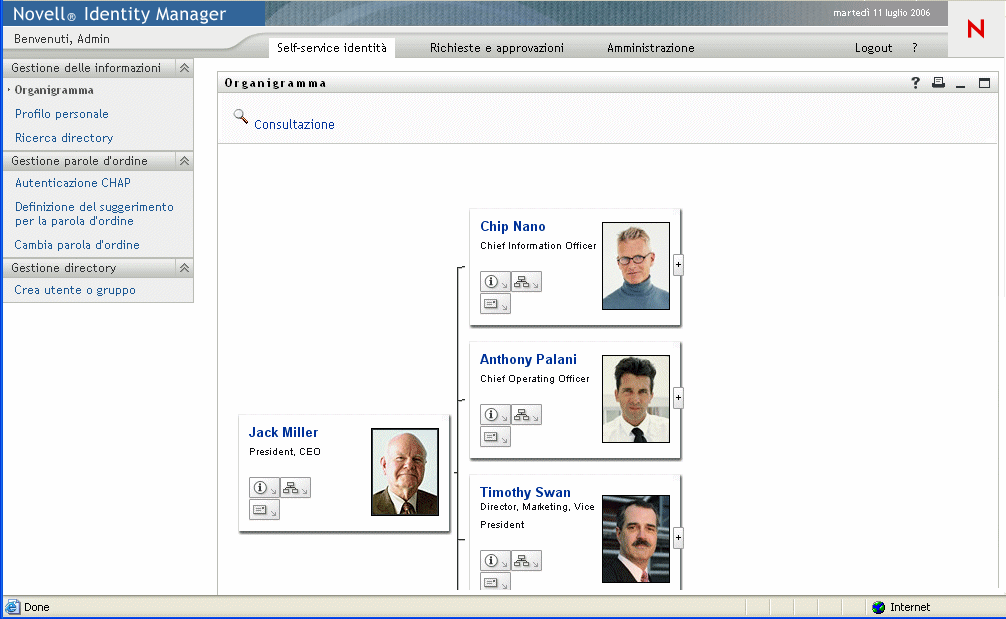The width and height of the screenshot is (1006, 619).
Task: Click the Jack Miller name link
Action: click(x=283, y=432)
